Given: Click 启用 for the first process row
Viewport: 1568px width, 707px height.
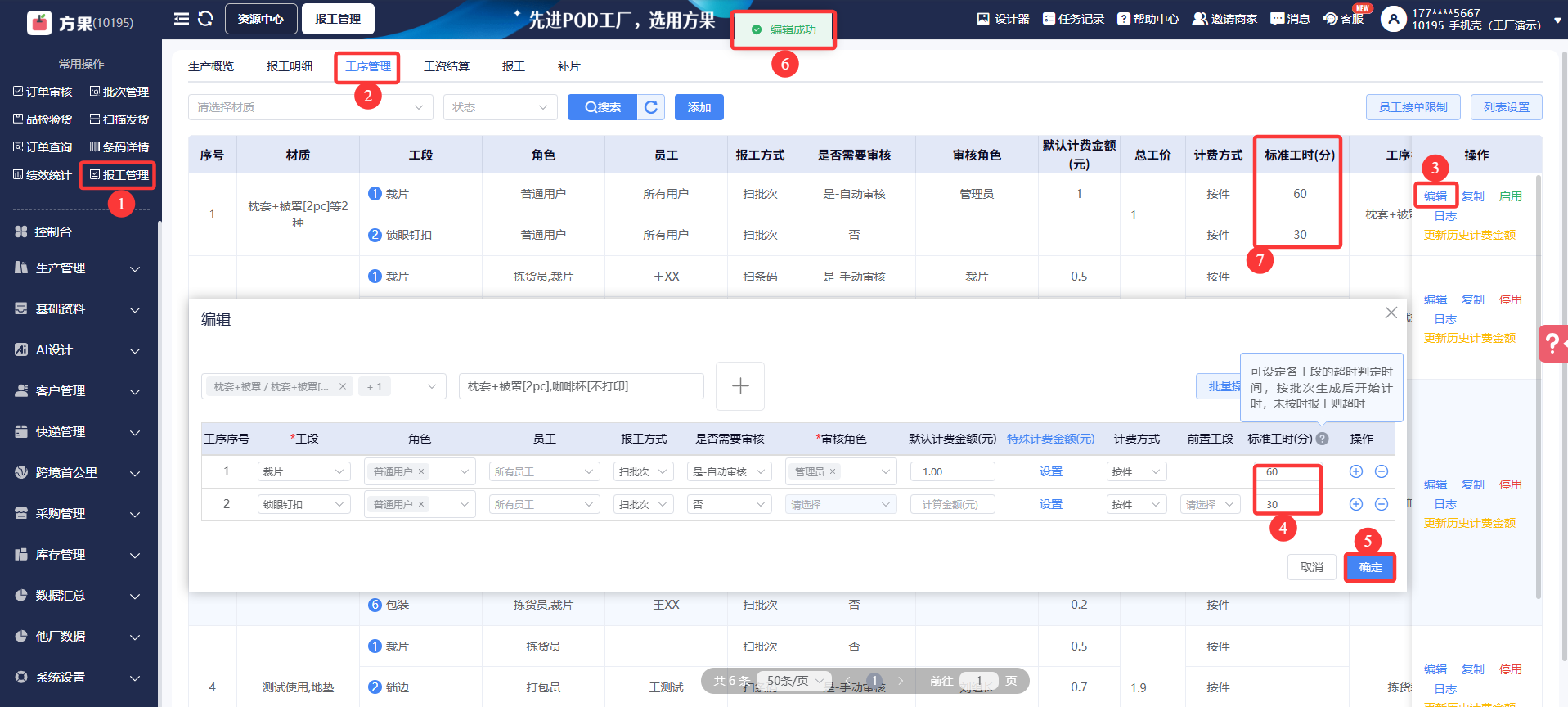Looking at the screenshot, I should point(1510,196).
